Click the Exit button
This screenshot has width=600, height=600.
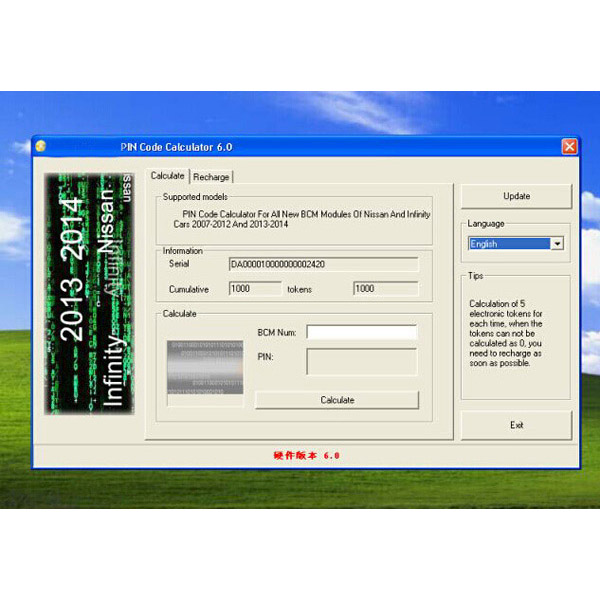516,425
